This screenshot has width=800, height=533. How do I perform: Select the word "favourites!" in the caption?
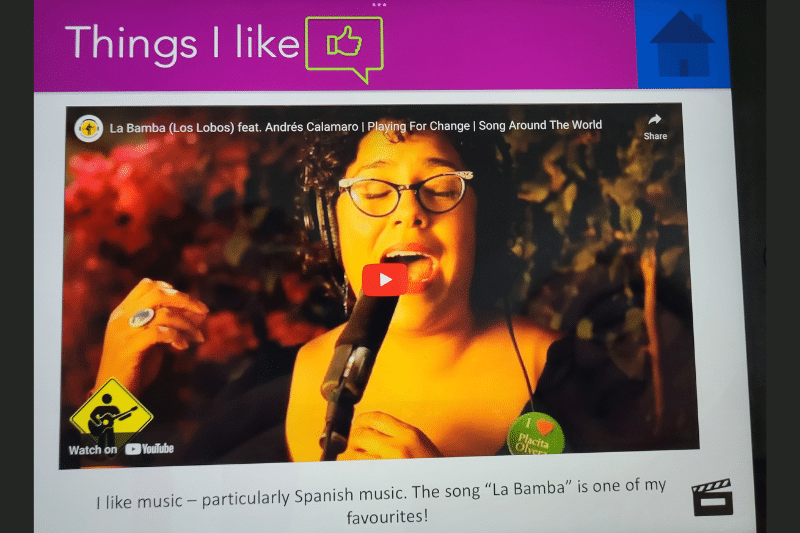387,517
